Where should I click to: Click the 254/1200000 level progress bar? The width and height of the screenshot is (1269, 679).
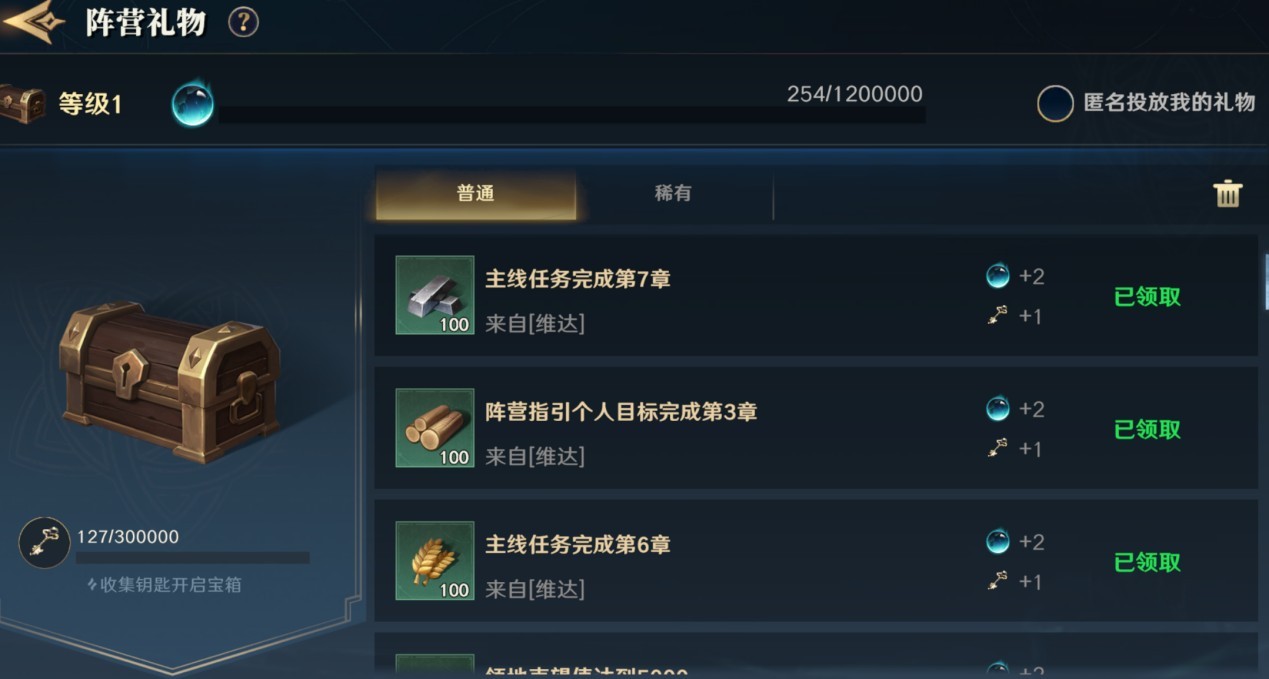(572, 115)
